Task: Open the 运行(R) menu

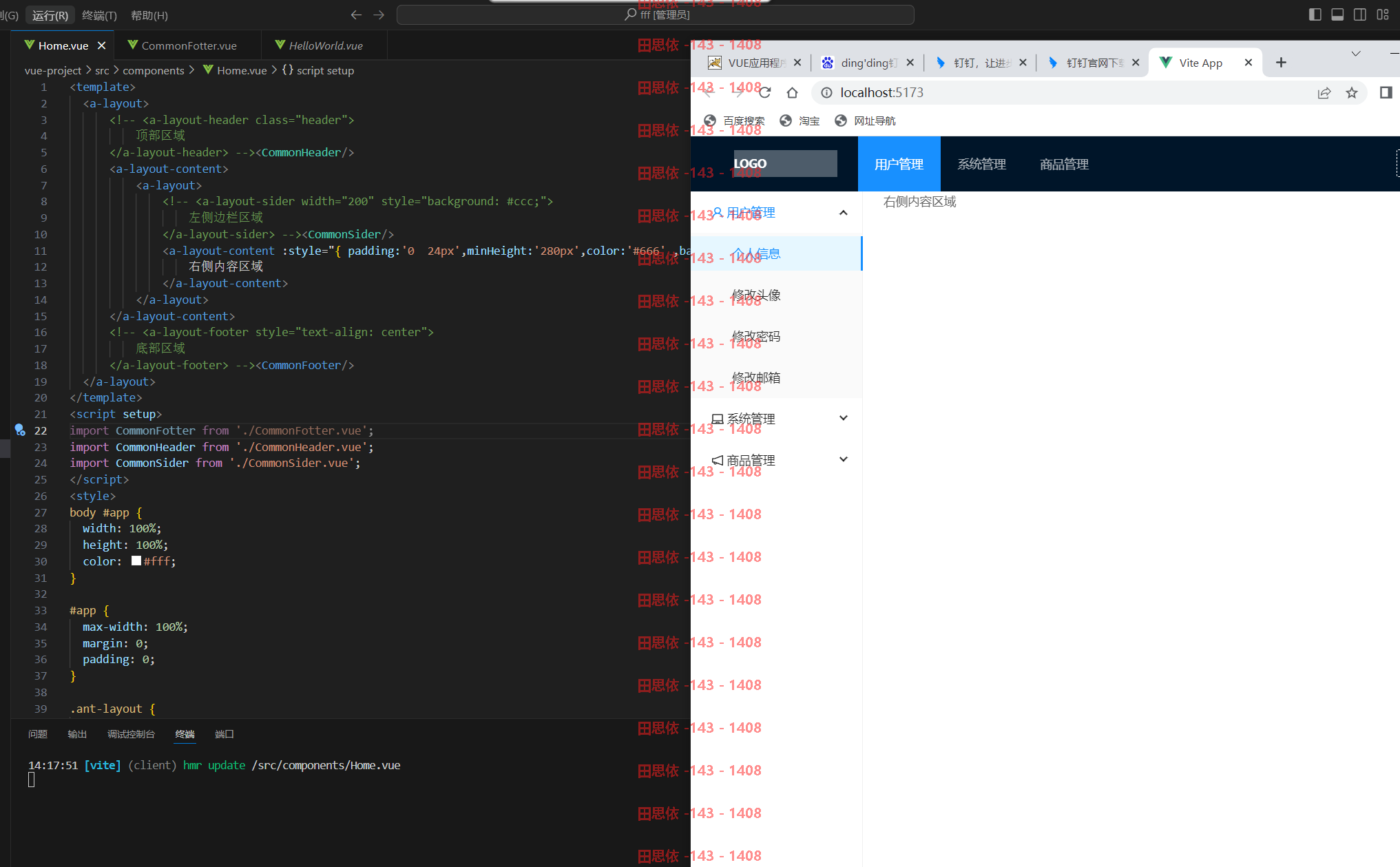Action: pyautogui.click(x=50, y=15)
